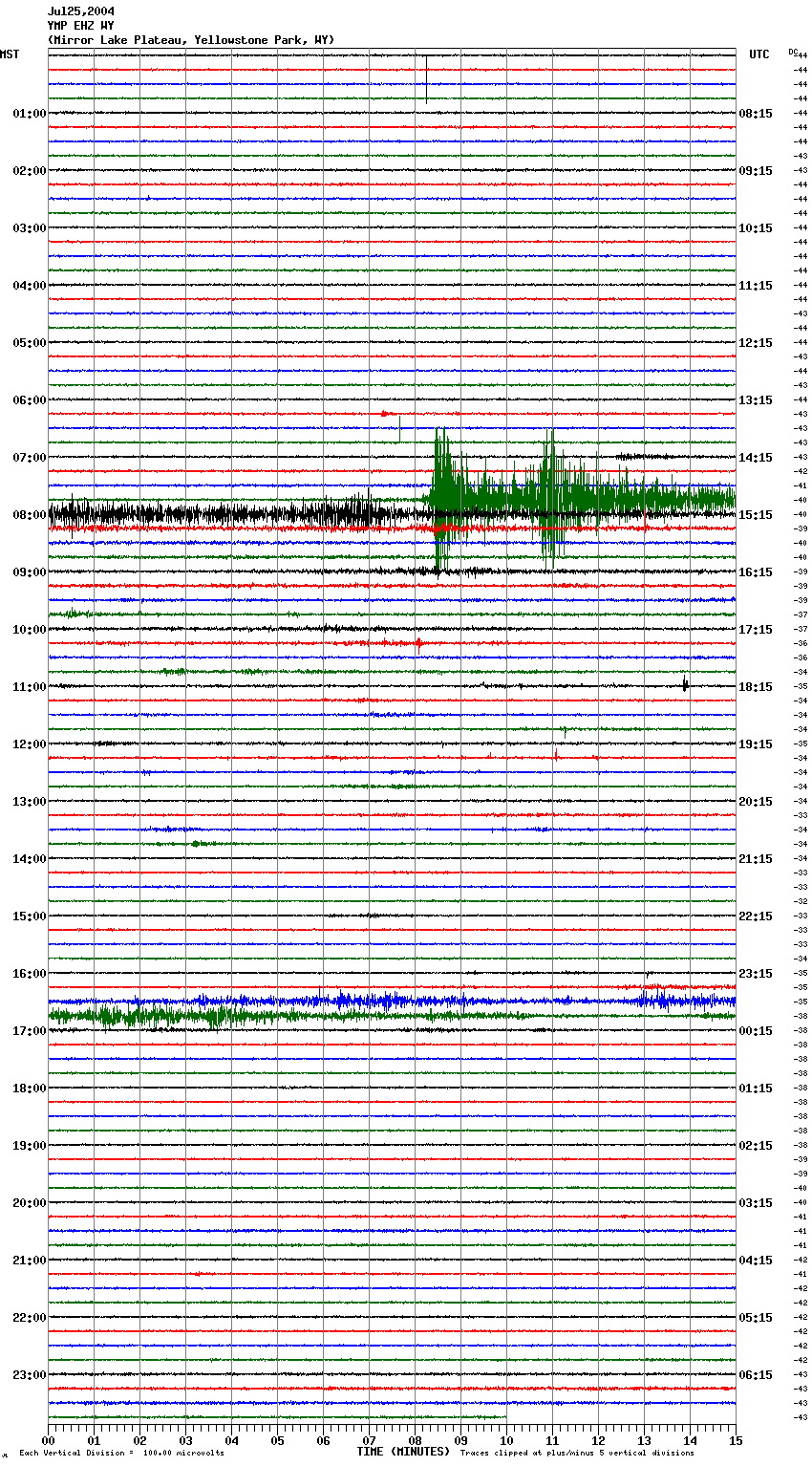Click the 16:15 UTC time label
812x1466 pixels.
click(x=756, y=572)
